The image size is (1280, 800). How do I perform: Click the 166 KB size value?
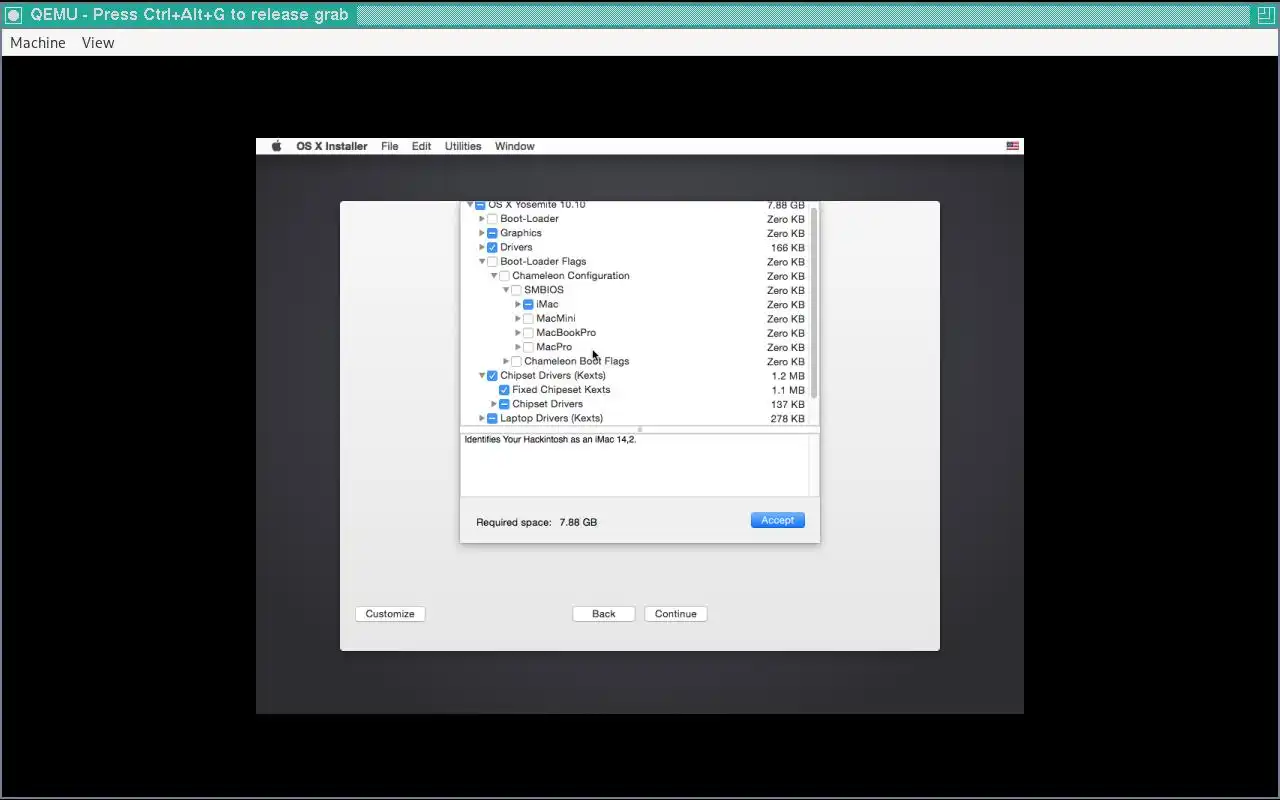[787, 248]
